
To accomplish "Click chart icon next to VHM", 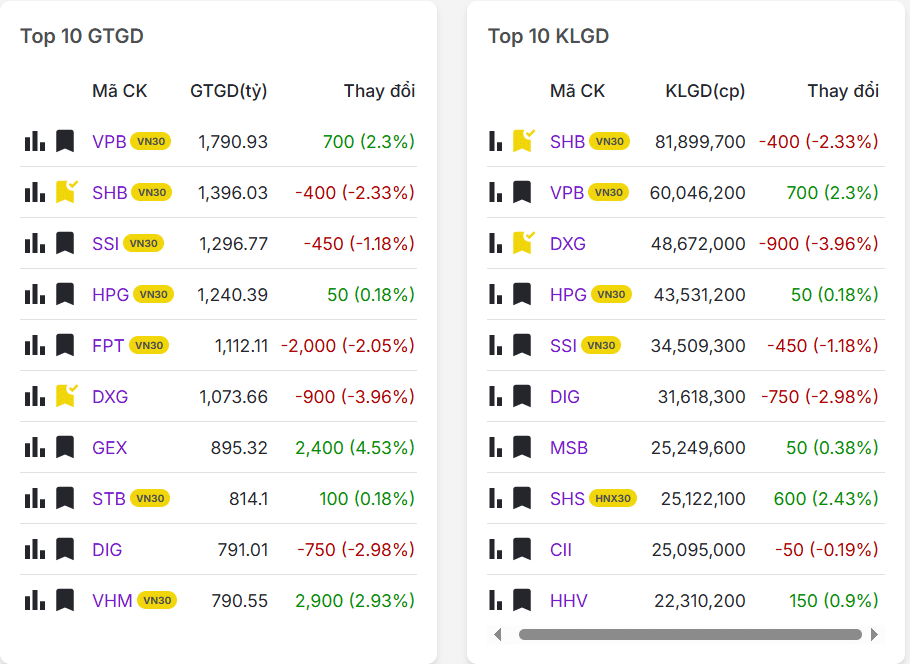I will [x=35, y=600].
